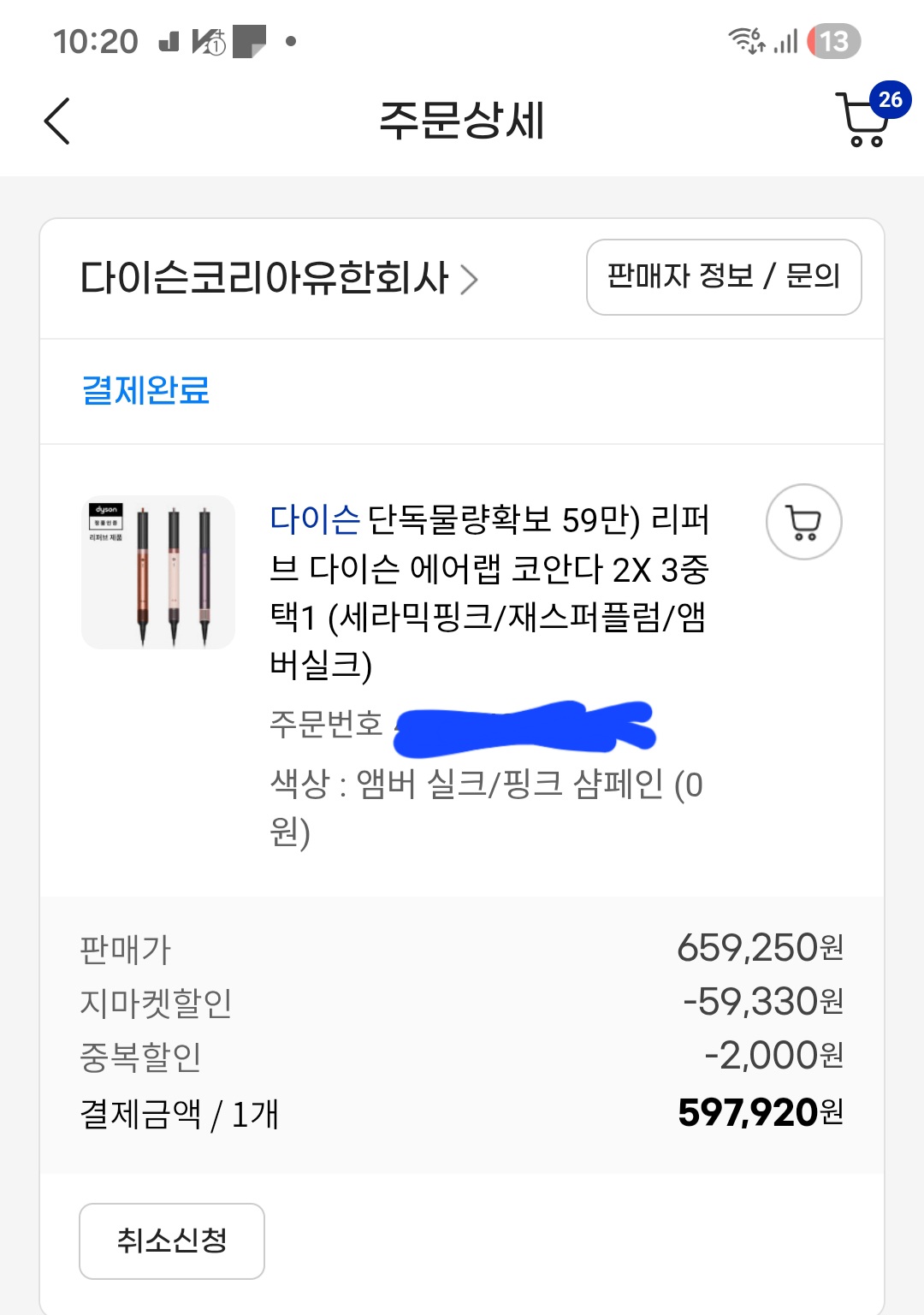Expand seller 다이슨코리아유한회사 chevron
The image size is (924, 1315).
pos(469,279)
